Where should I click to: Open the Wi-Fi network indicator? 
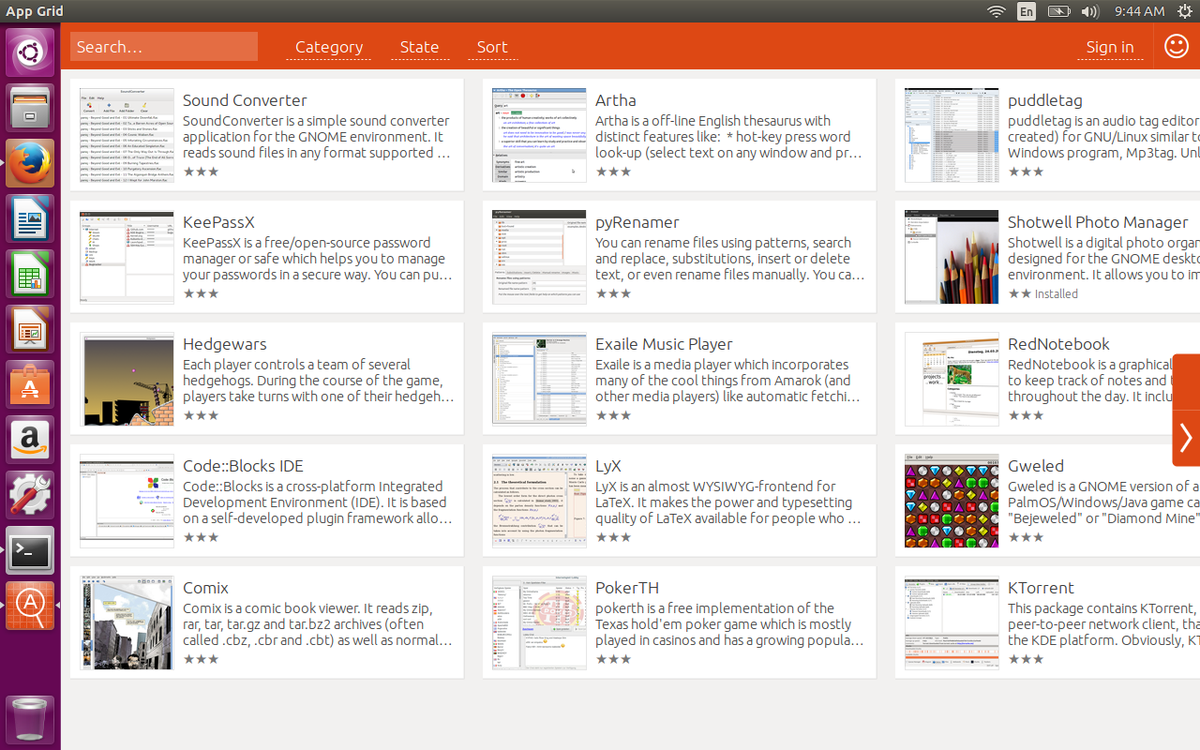[x=996, y=11]
